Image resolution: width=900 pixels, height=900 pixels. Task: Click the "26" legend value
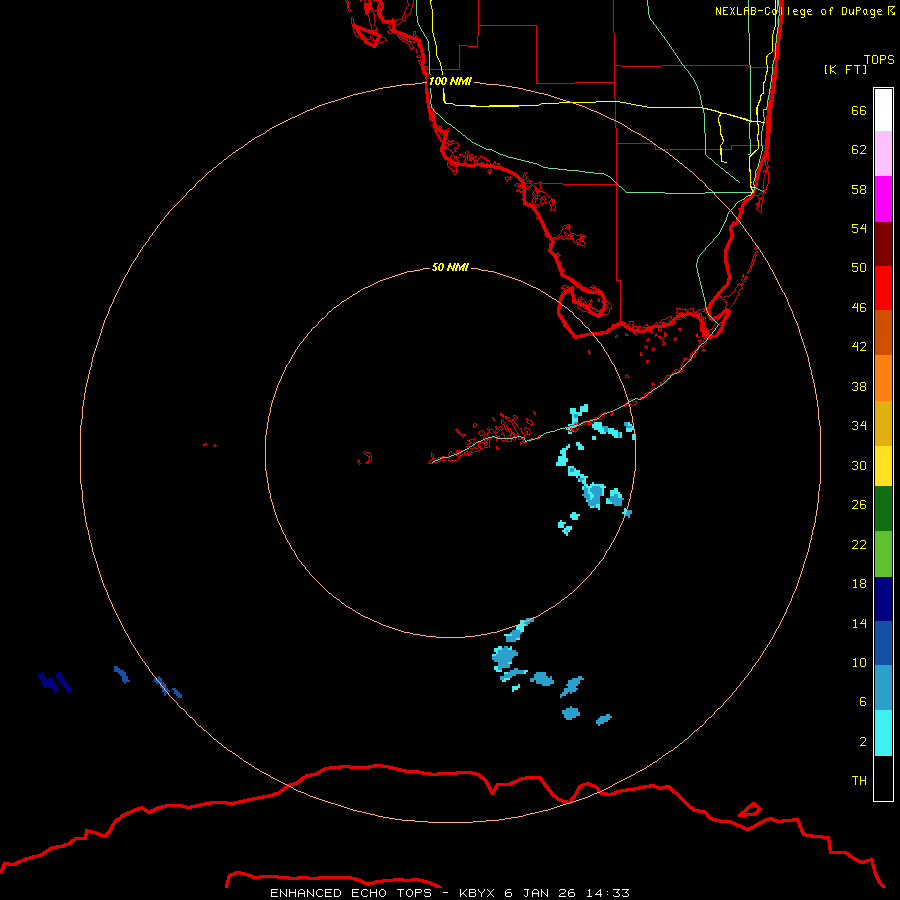point(859,505)
